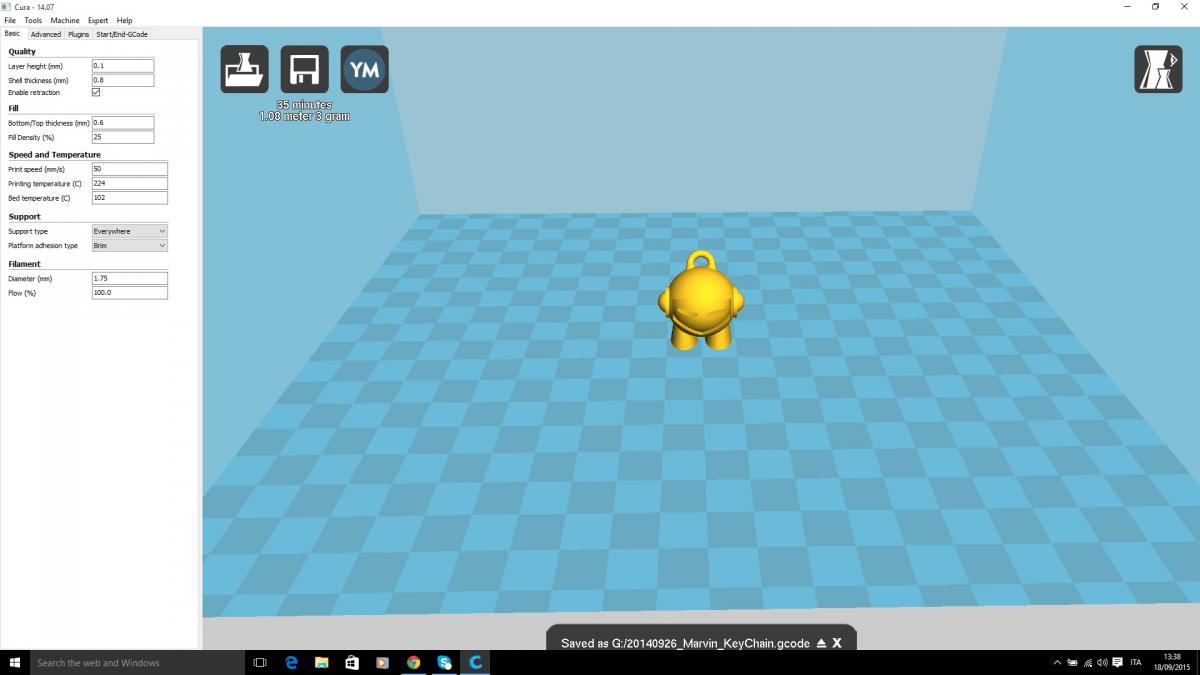Open Skype from the taskbar
The image size is (1200, 675).
pyautogui.click(x=444, y=662)
